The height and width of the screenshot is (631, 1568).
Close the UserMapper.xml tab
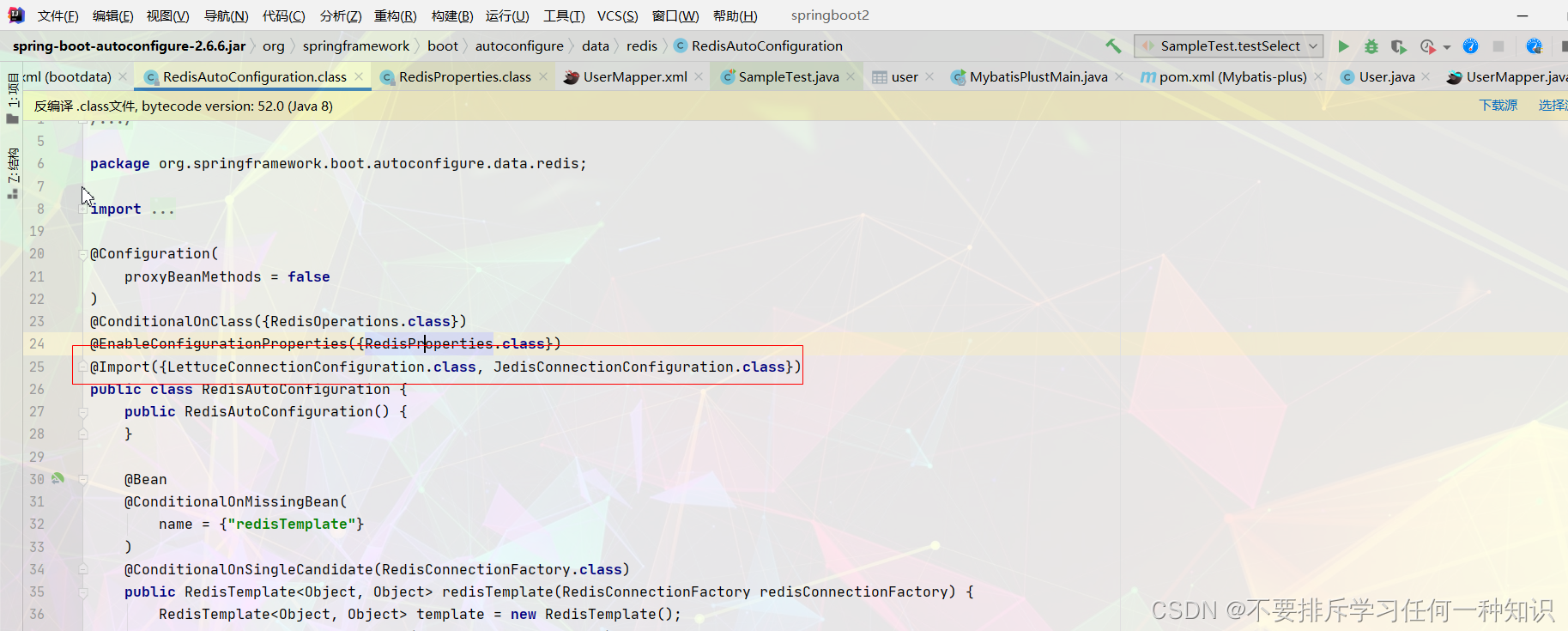tap(699, 77)
